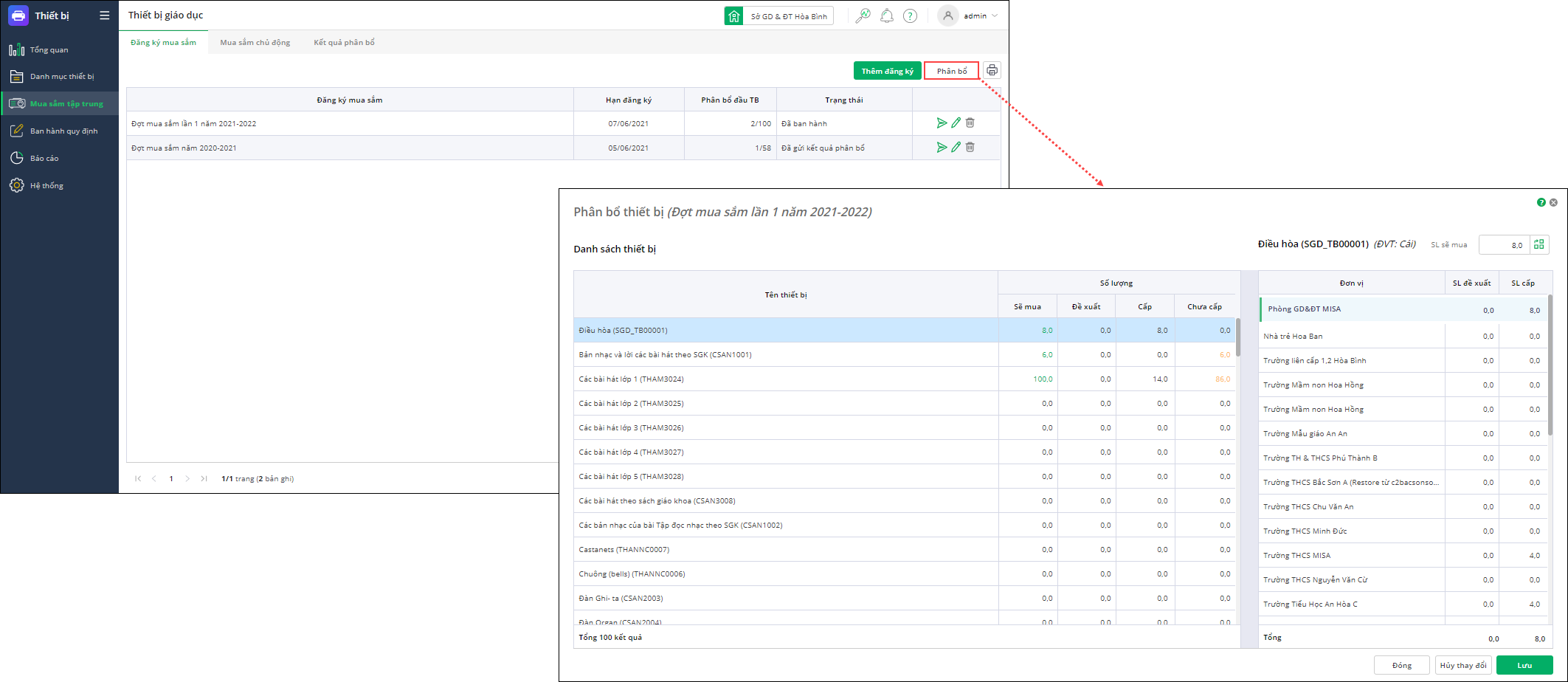Select 'Trường Mẫu giáo An An' unit row

[x=1403, y=433]
